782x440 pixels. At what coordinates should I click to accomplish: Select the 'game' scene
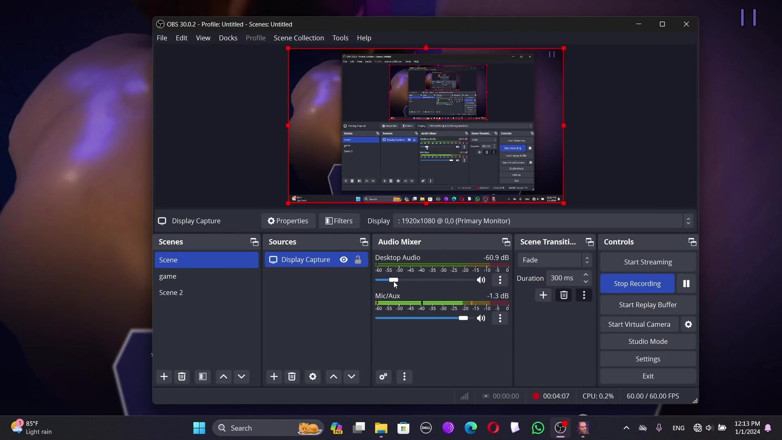[206, 276]
